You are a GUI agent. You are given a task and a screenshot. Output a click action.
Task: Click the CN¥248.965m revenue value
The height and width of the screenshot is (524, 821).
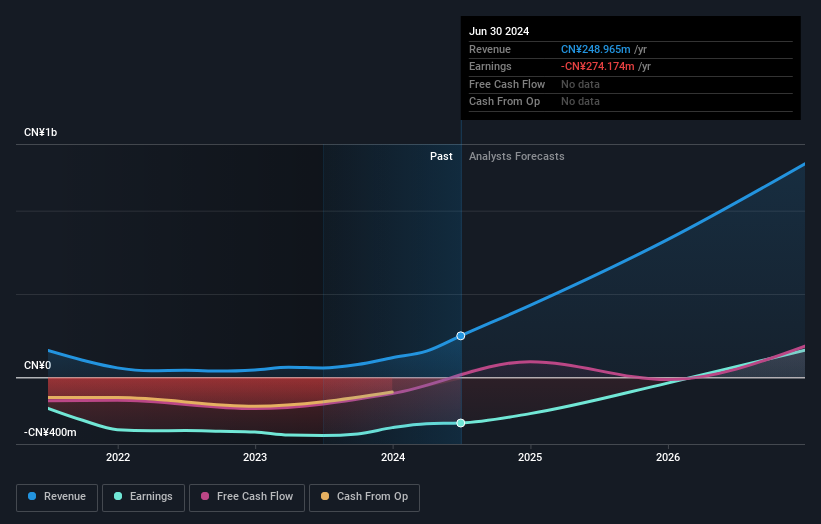tap(596, 49)
